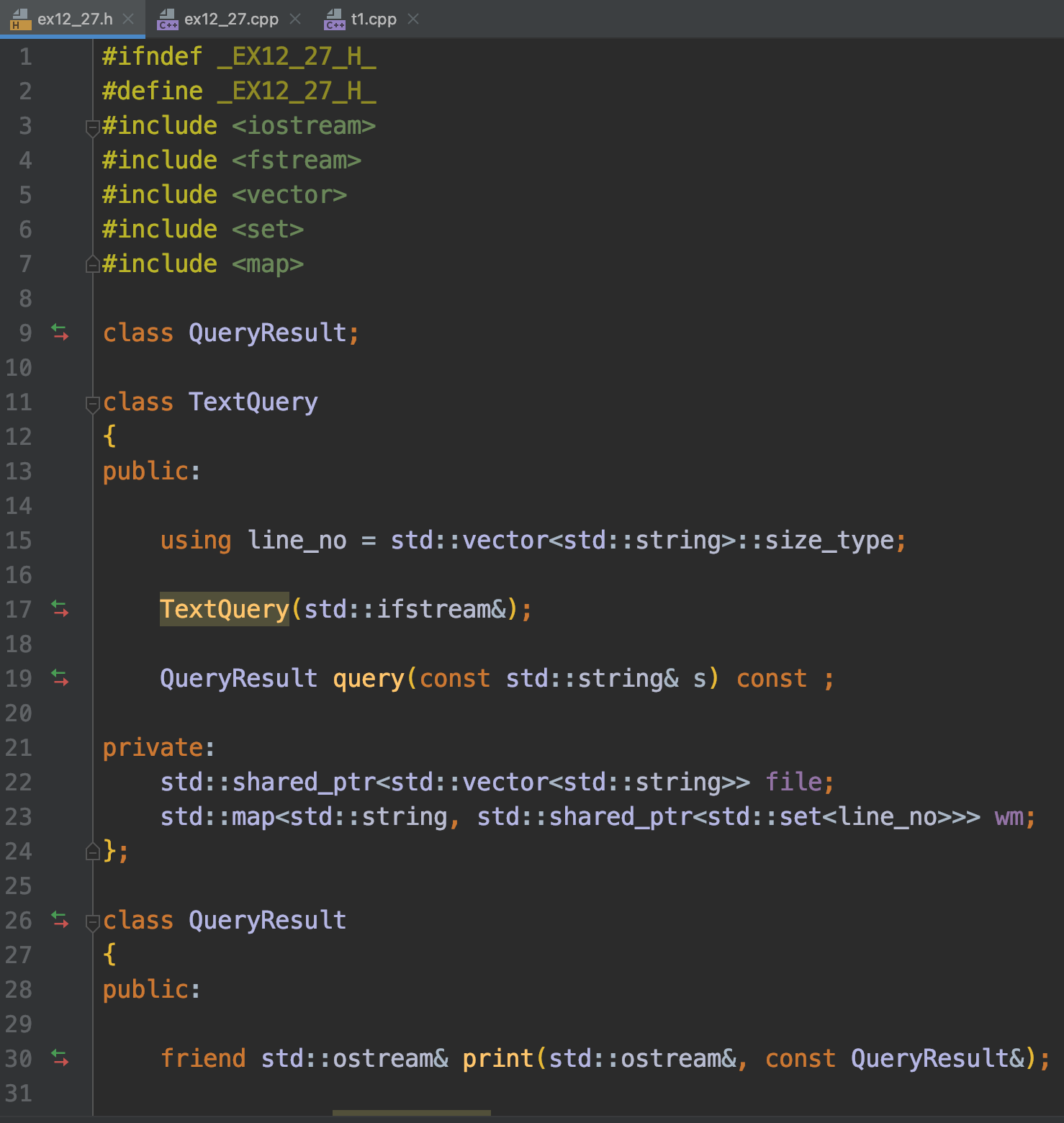Click the 'private:' access specifier
The height and width of the screenshot is (1123, 1064).
click(158, 748)
